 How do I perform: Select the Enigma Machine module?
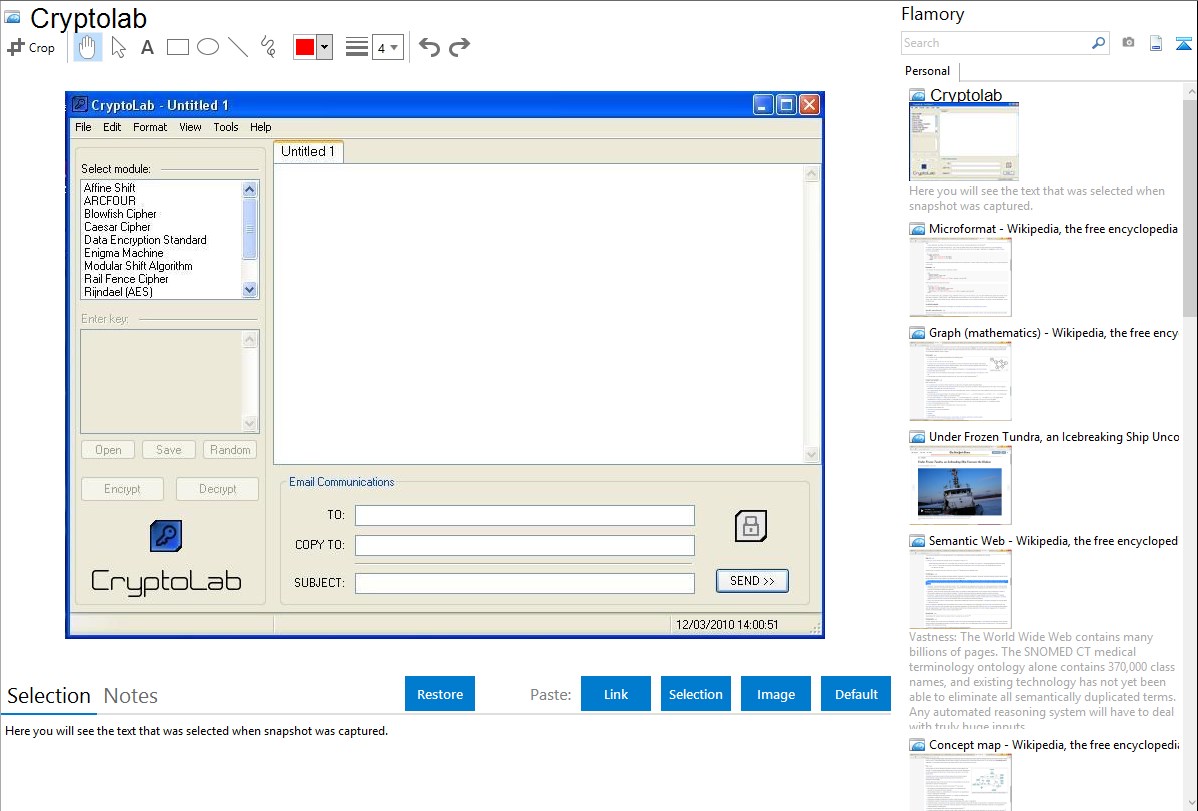(123, 253)
